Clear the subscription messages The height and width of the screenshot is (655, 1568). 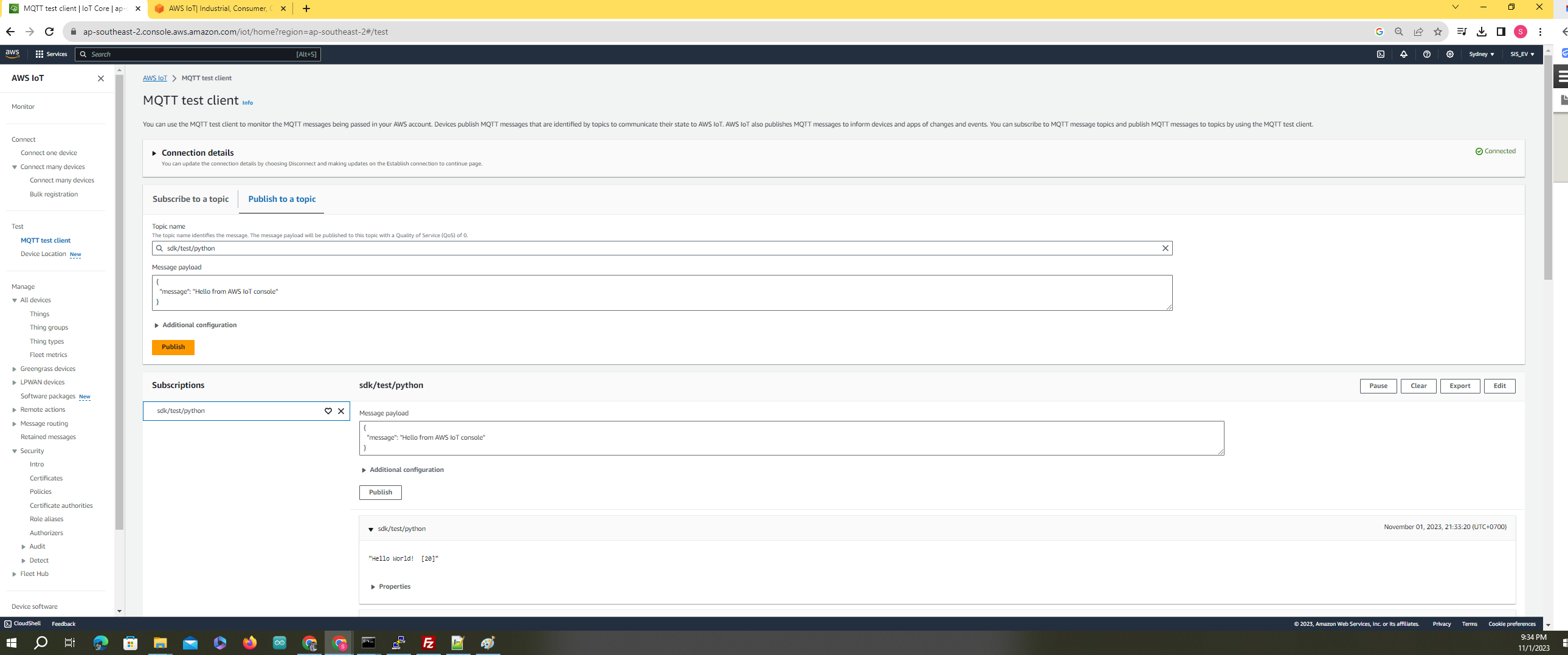pos(1418,386)
